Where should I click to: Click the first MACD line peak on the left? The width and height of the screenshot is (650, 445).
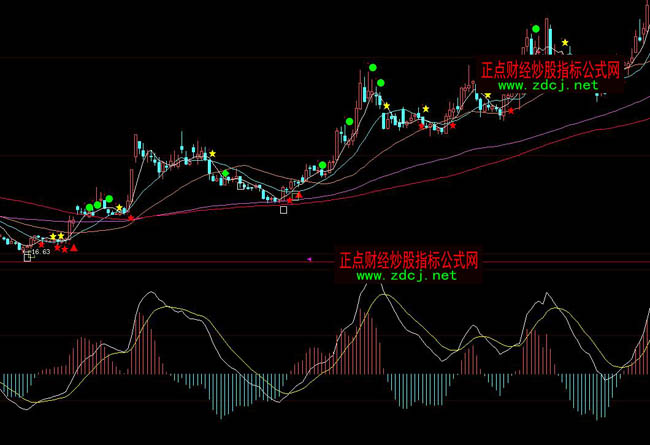(150, 294)
